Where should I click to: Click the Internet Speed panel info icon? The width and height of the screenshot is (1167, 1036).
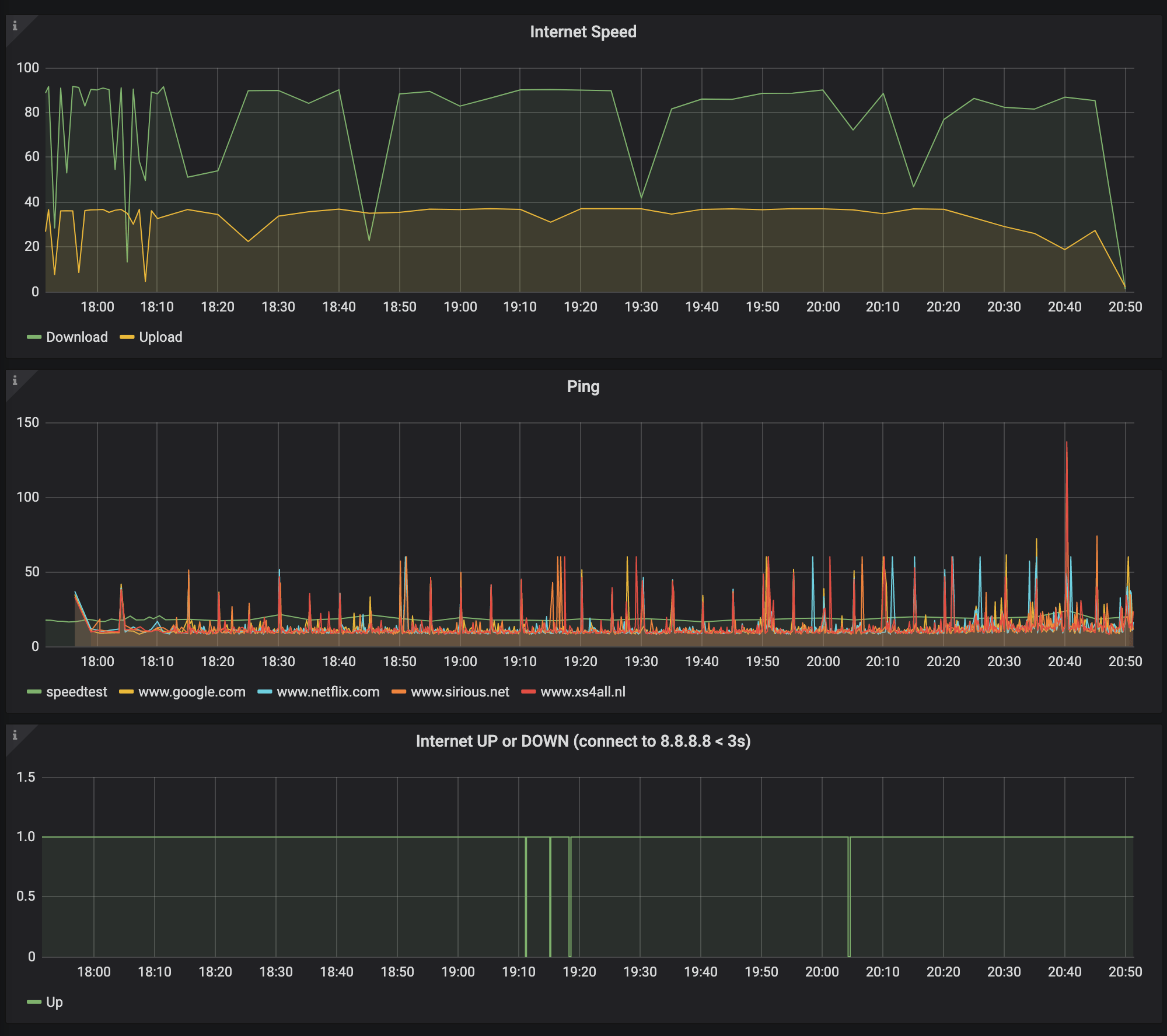point(15,26)
